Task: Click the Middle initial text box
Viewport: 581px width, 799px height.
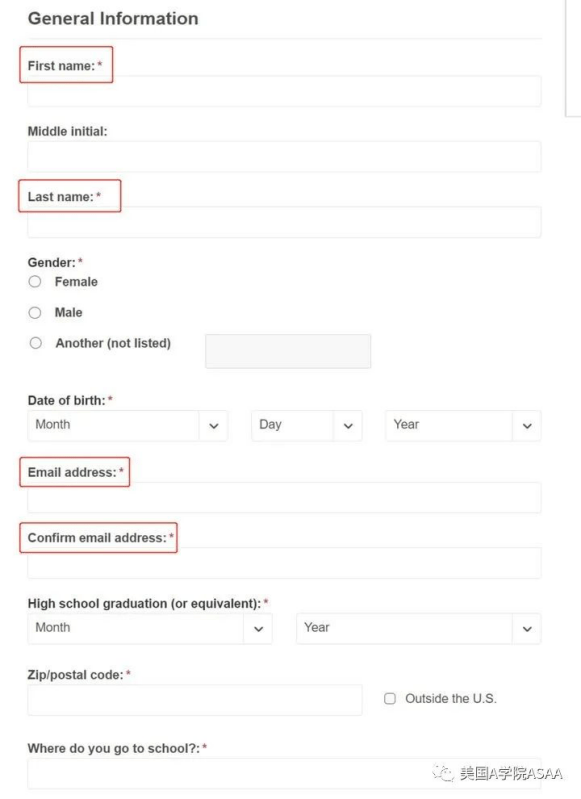Action: click(284, 156)
